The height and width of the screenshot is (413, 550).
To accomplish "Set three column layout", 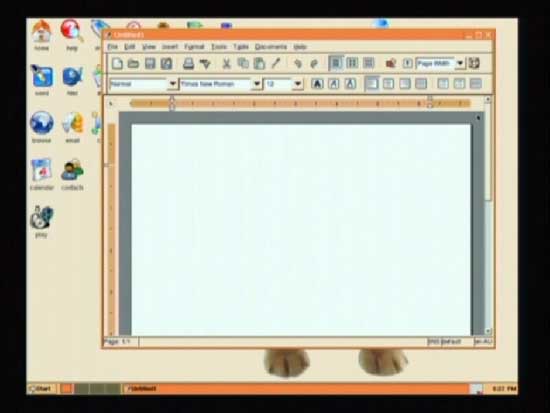I will (368, 64).
